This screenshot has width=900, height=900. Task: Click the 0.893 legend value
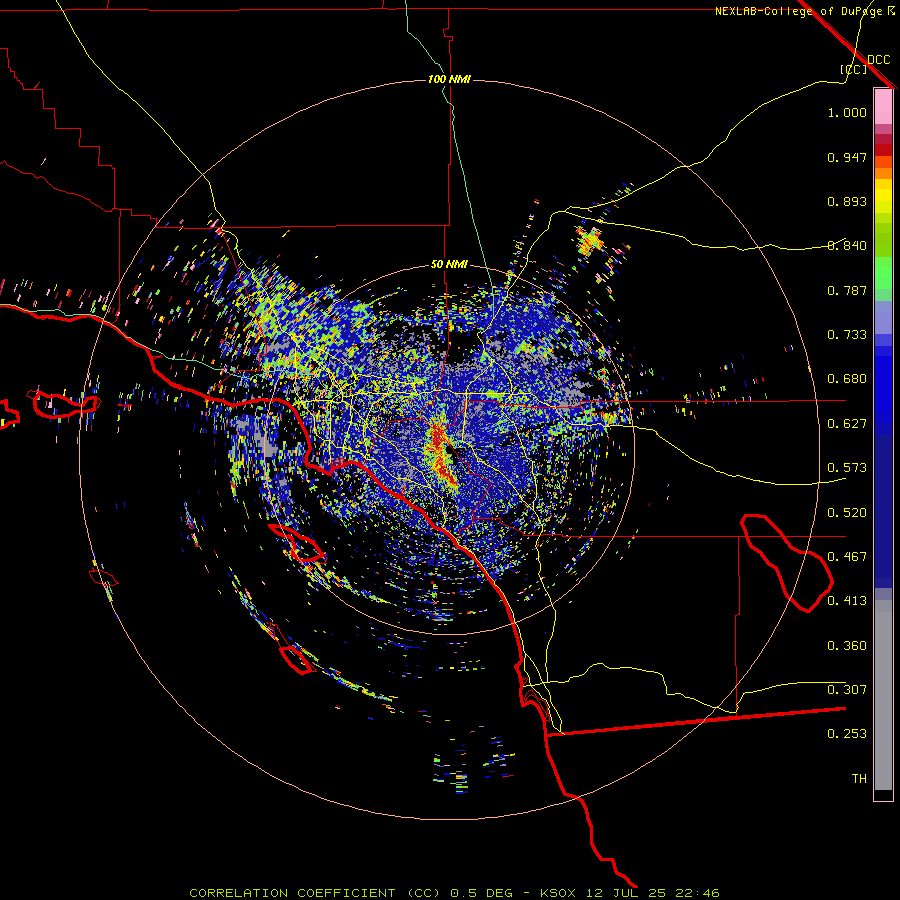click(847, 201)
